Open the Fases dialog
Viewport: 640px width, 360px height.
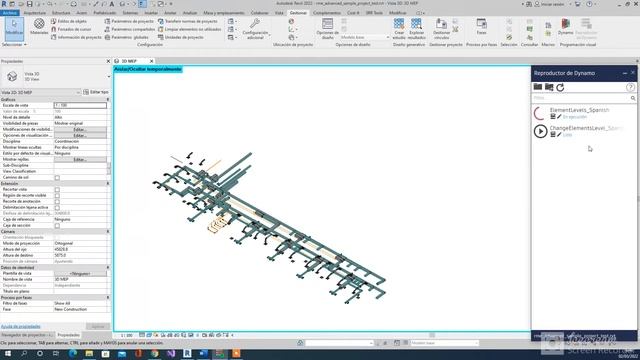[x=482, y=27]
